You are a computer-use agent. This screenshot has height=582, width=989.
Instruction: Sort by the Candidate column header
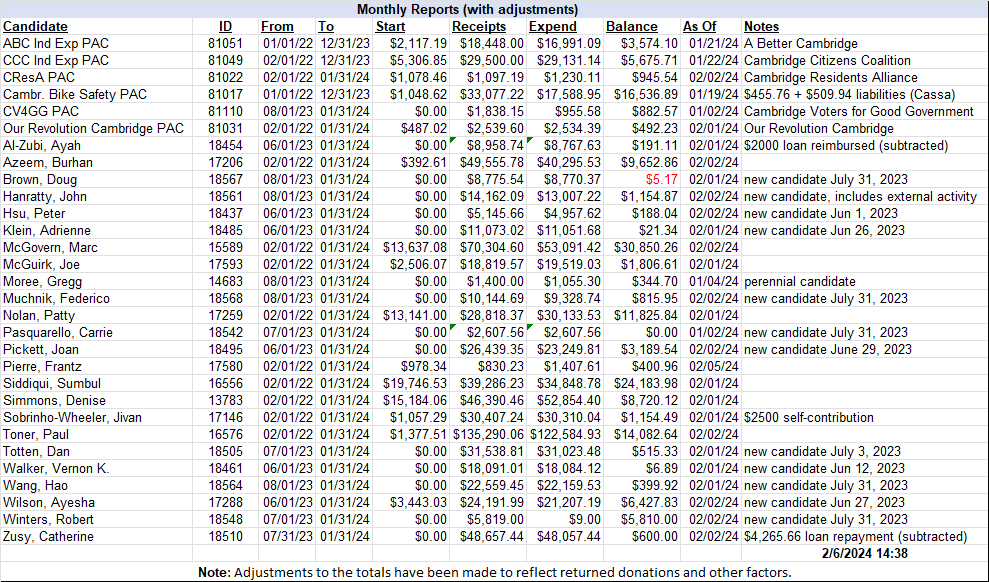[x=36, y=26]
